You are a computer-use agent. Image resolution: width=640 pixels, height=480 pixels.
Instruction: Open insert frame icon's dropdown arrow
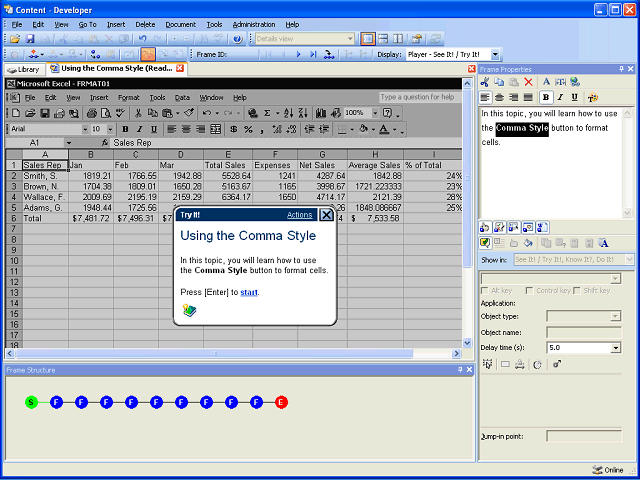[42, 54]
